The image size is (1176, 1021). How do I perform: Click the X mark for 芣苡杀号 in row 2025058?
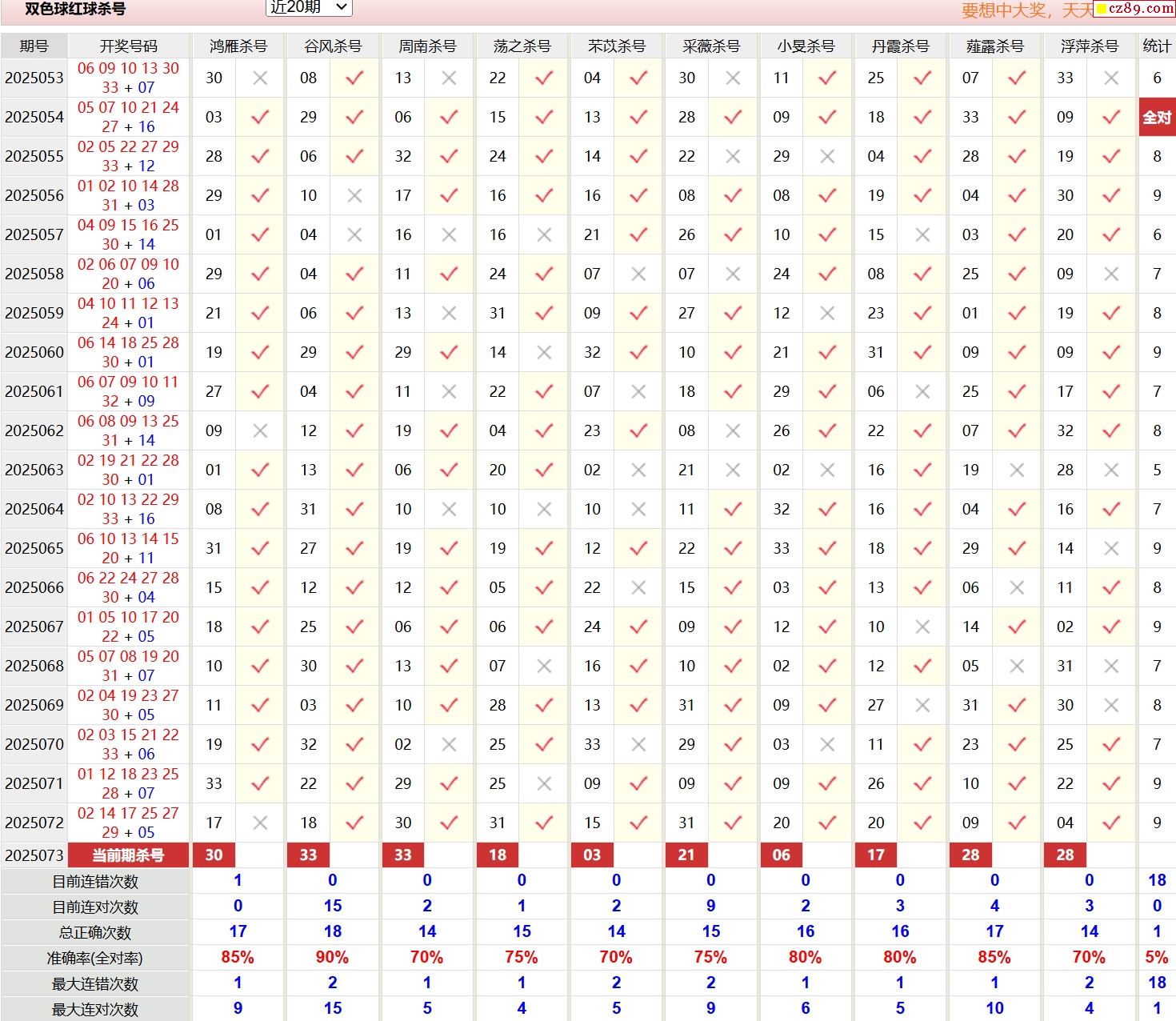point(638,274)
